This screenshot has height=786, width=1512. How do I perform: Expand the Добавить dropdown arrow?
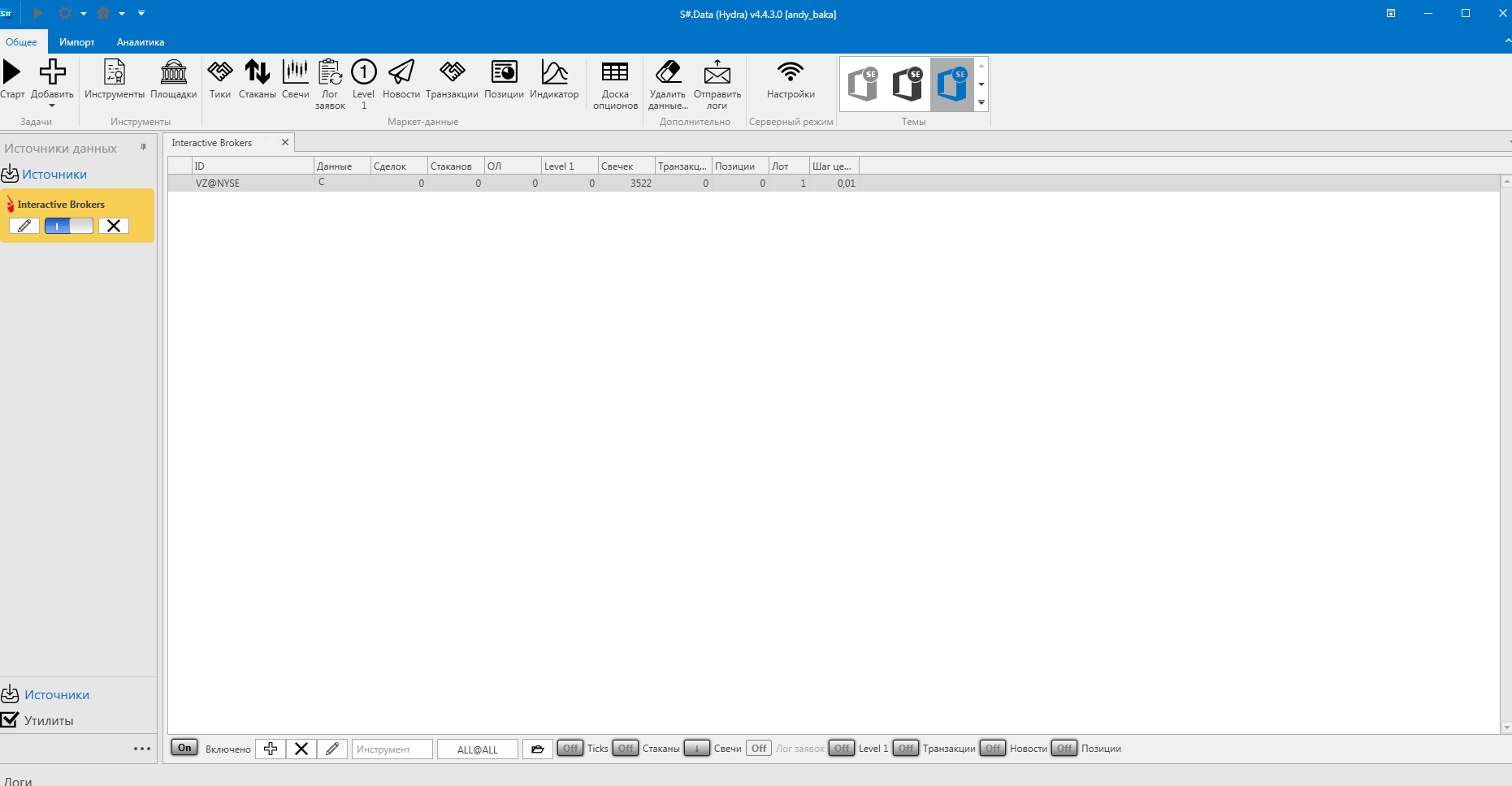click(x=52, y=106)
